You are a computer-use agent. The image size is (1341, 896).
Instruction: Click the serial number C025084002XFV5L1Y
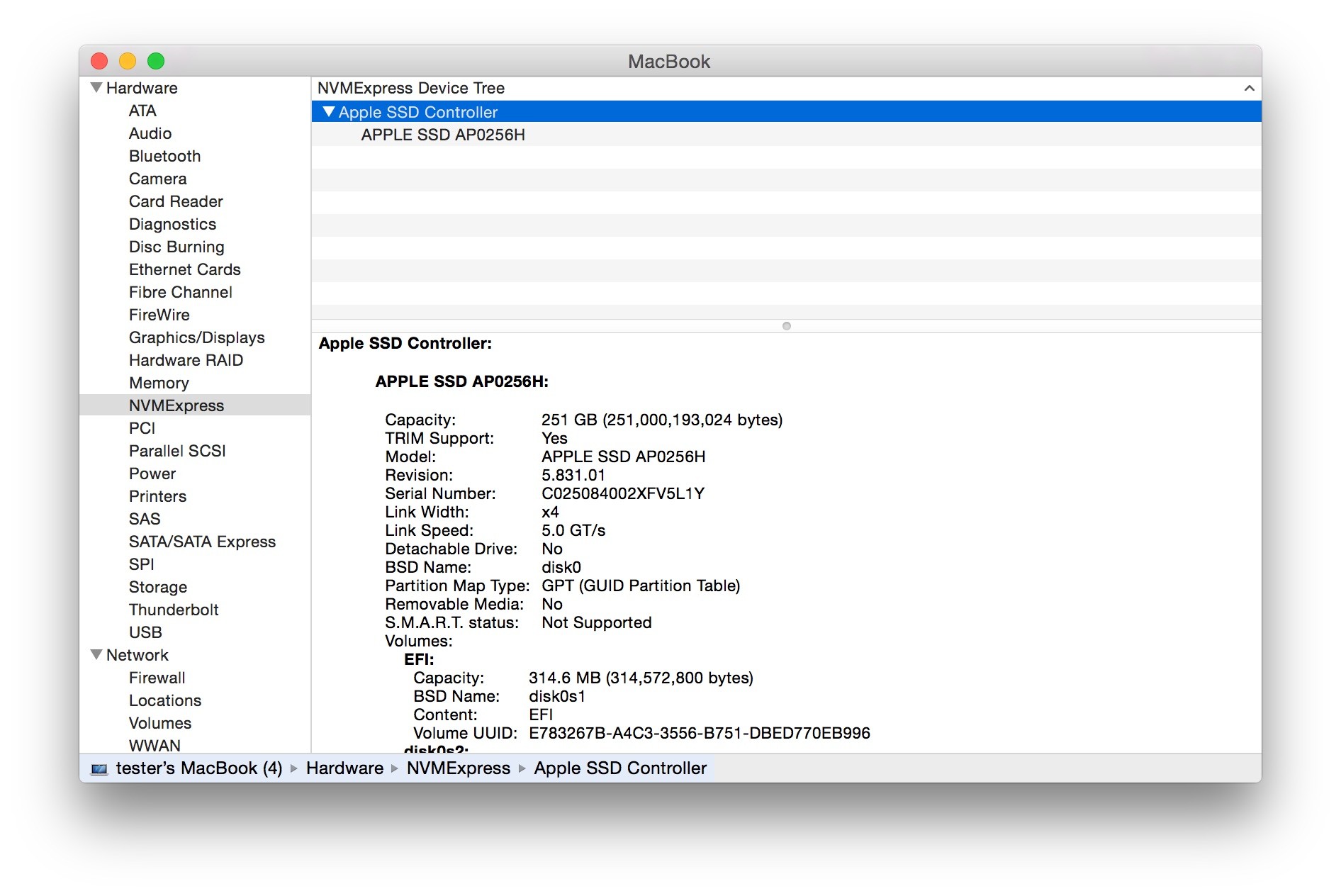(x=623, y=493)
